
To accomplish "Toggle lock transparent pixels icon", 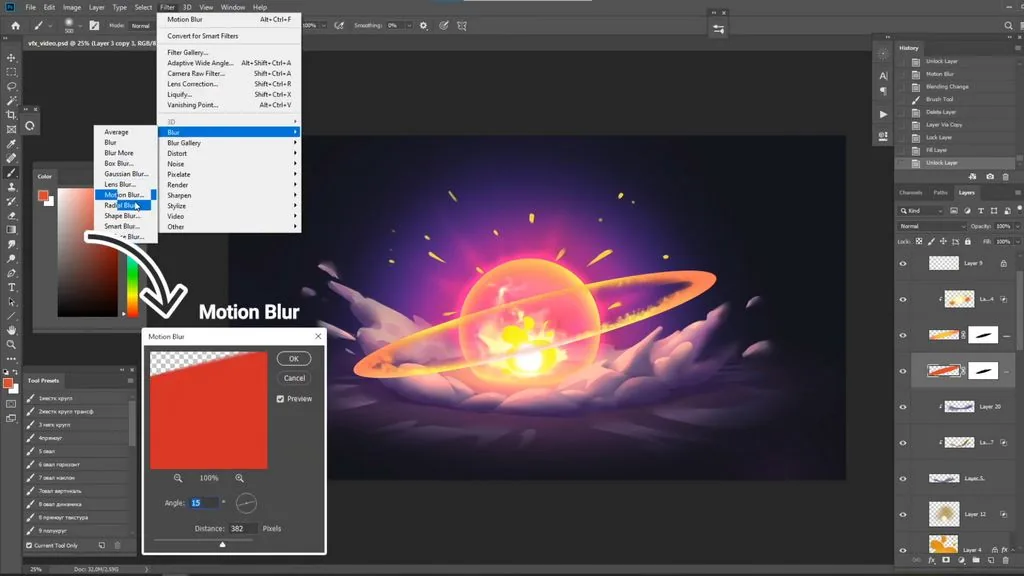I will coord(919,242).
